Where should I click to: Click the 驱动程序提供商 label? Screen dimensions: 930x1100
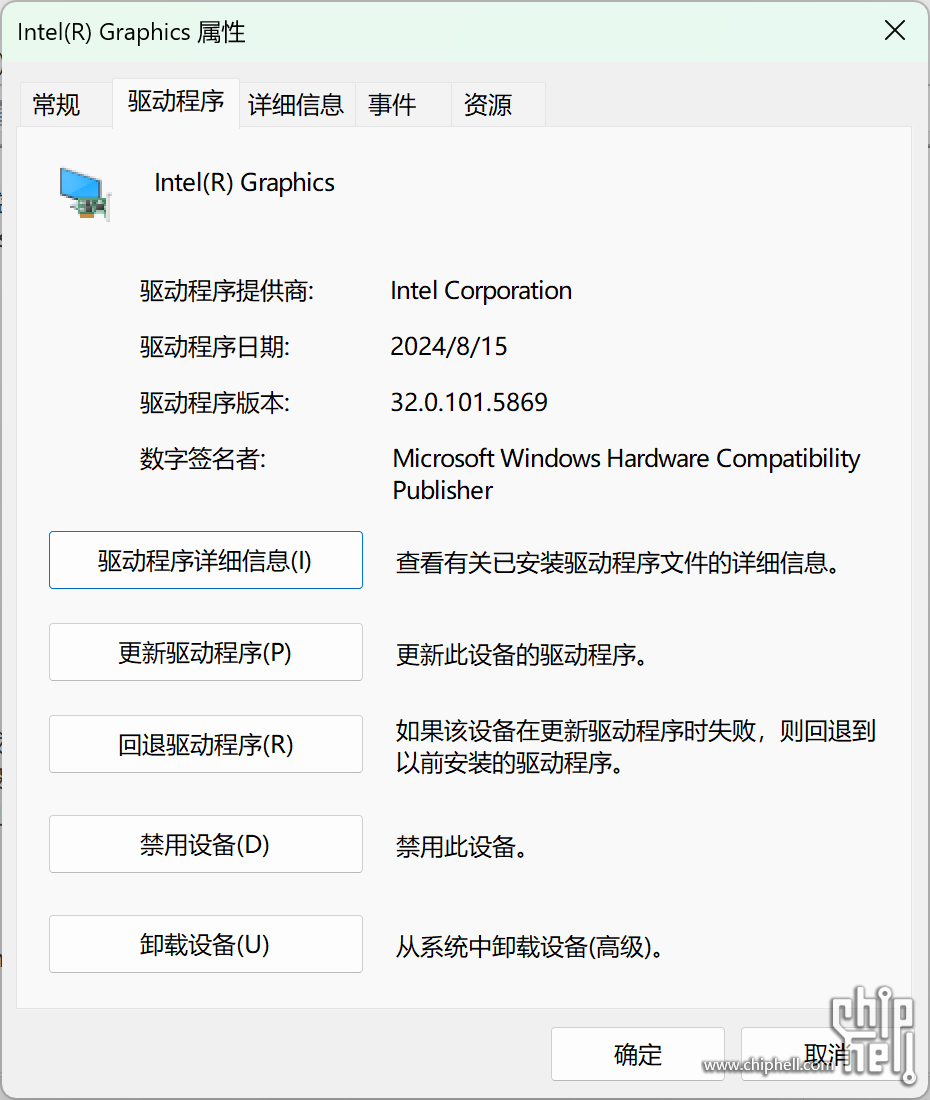click(227, 290)
